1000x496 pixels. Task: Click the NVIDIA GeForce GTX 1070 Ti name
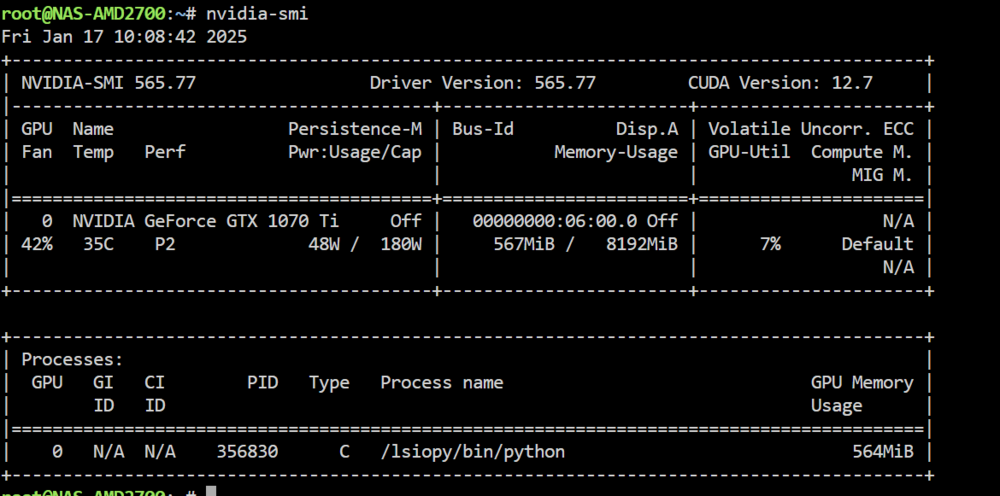click(x=205, y=221)
